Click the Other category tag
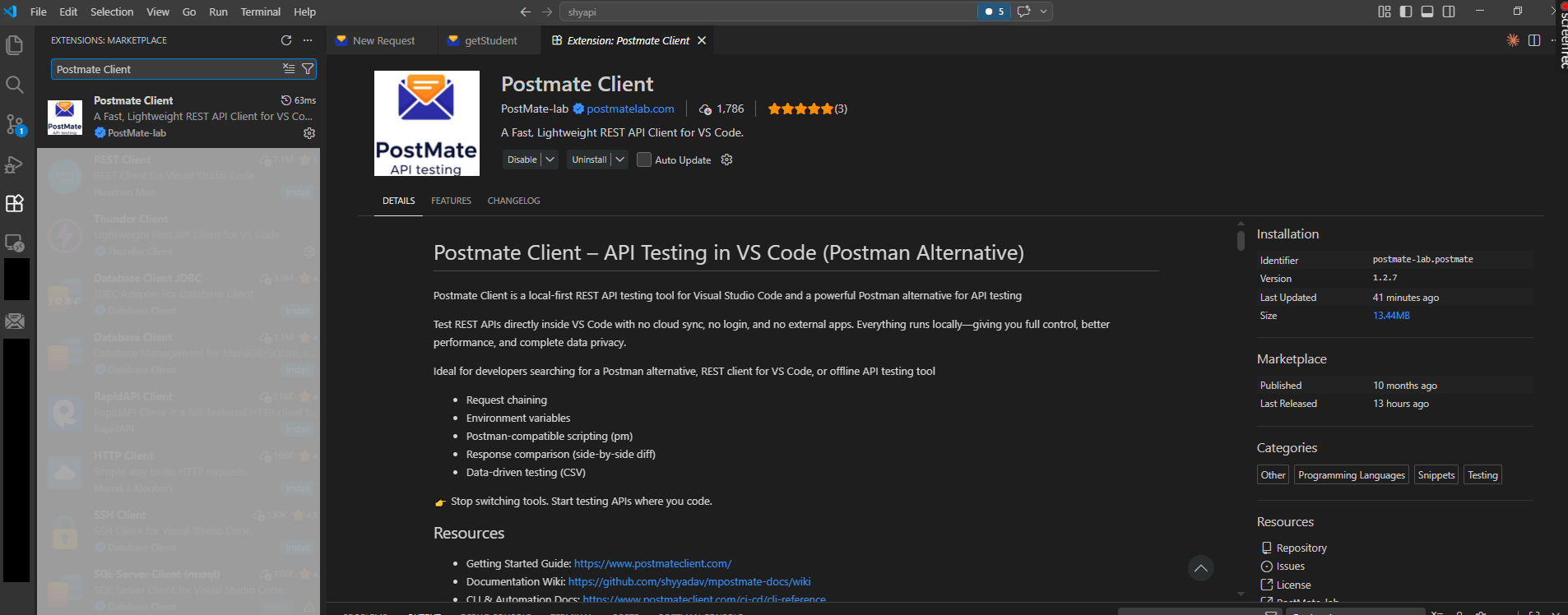The height and width of the screenshot is (615, 1568). pyautogui.click(x=1273, y=475)
